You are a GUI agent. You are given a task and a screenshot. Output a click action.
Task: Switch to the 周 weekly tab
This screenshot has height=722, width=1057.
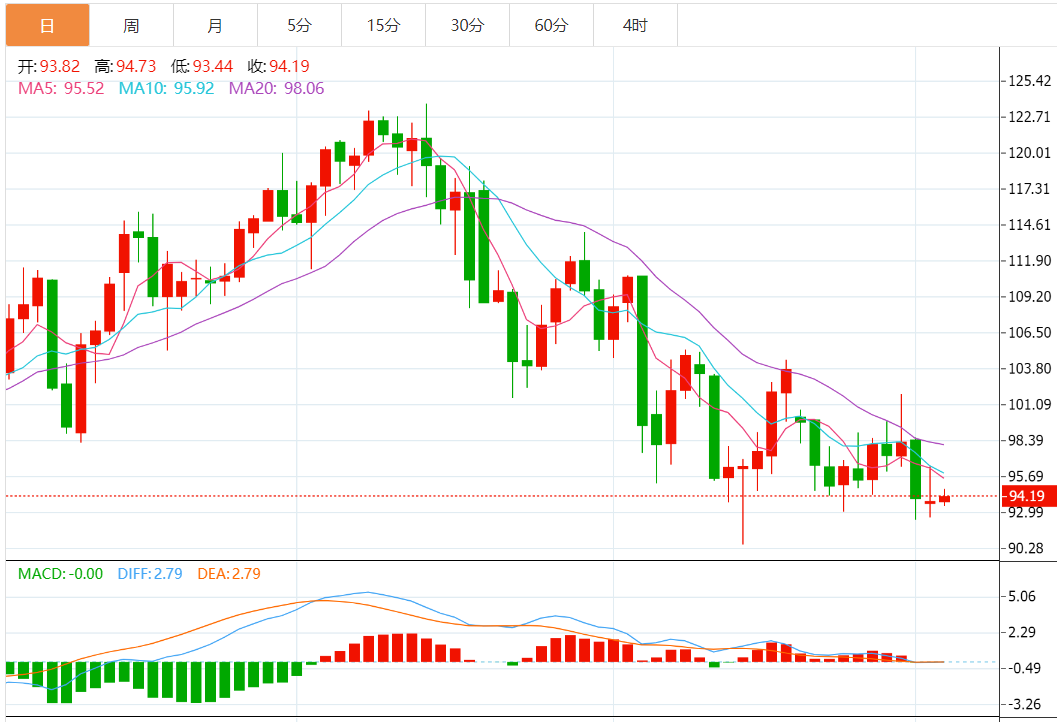click(131, 26)
